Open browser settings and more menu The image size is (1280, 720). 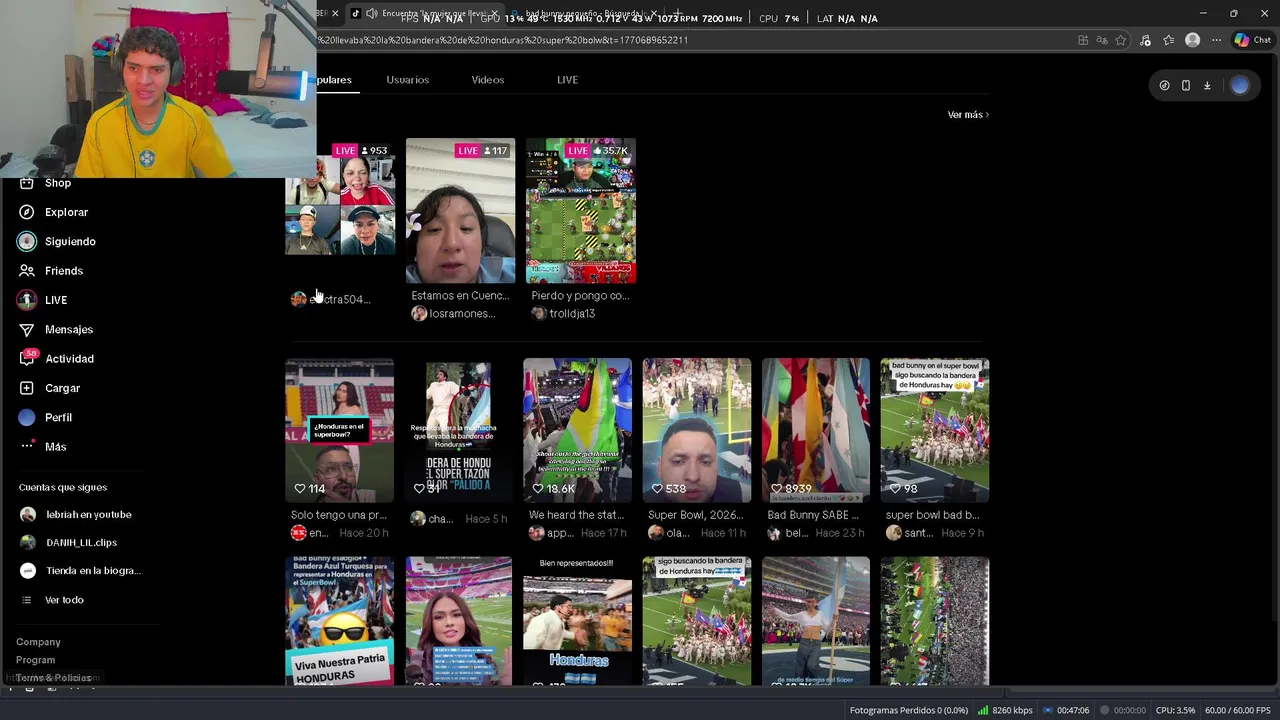tap(1216, 40)
